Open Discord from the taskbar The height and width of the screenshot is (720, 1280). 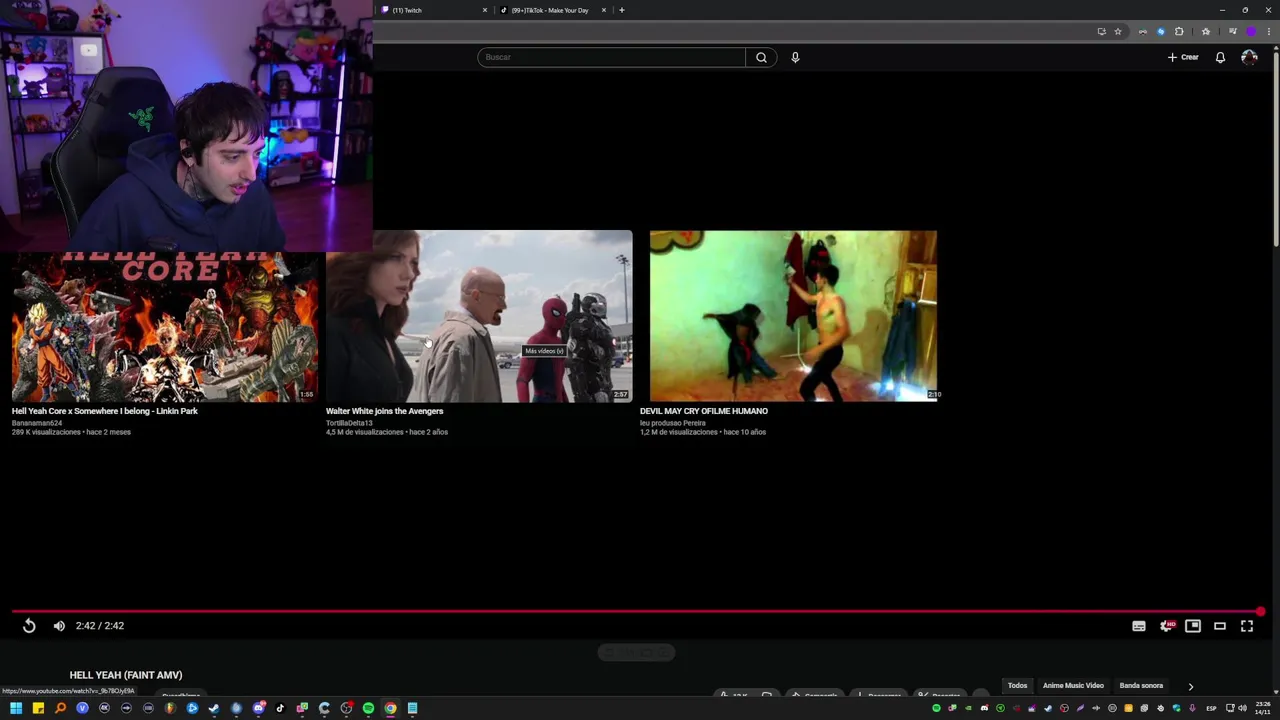pos(258,708)
